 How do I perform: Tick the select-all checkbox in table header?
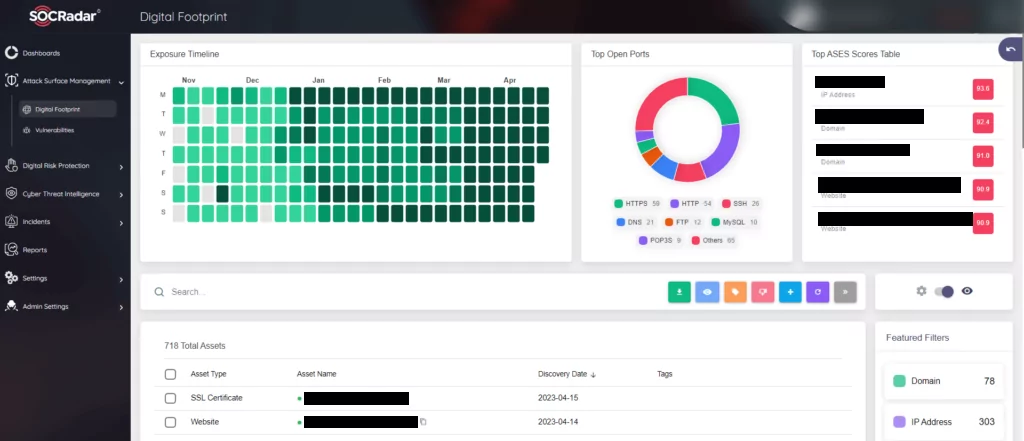tap(170, 374)
